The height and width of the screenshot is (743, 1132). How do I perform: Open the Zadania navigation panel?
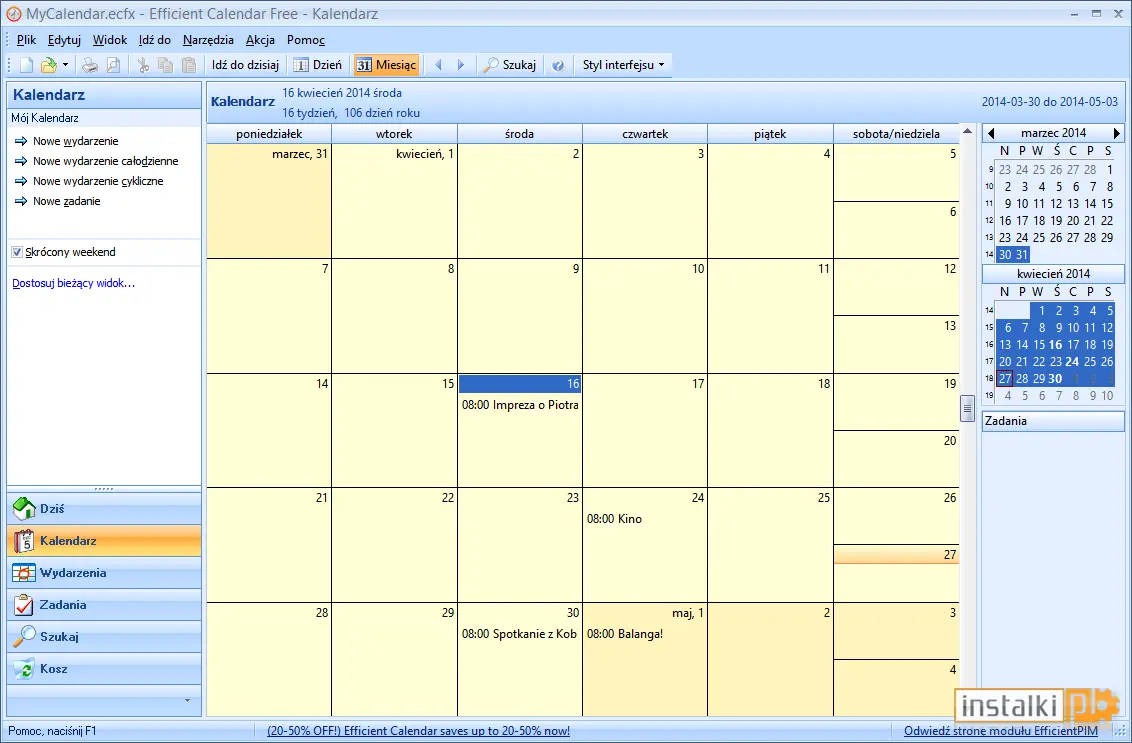pyautogui.click(x=104, y=604)
